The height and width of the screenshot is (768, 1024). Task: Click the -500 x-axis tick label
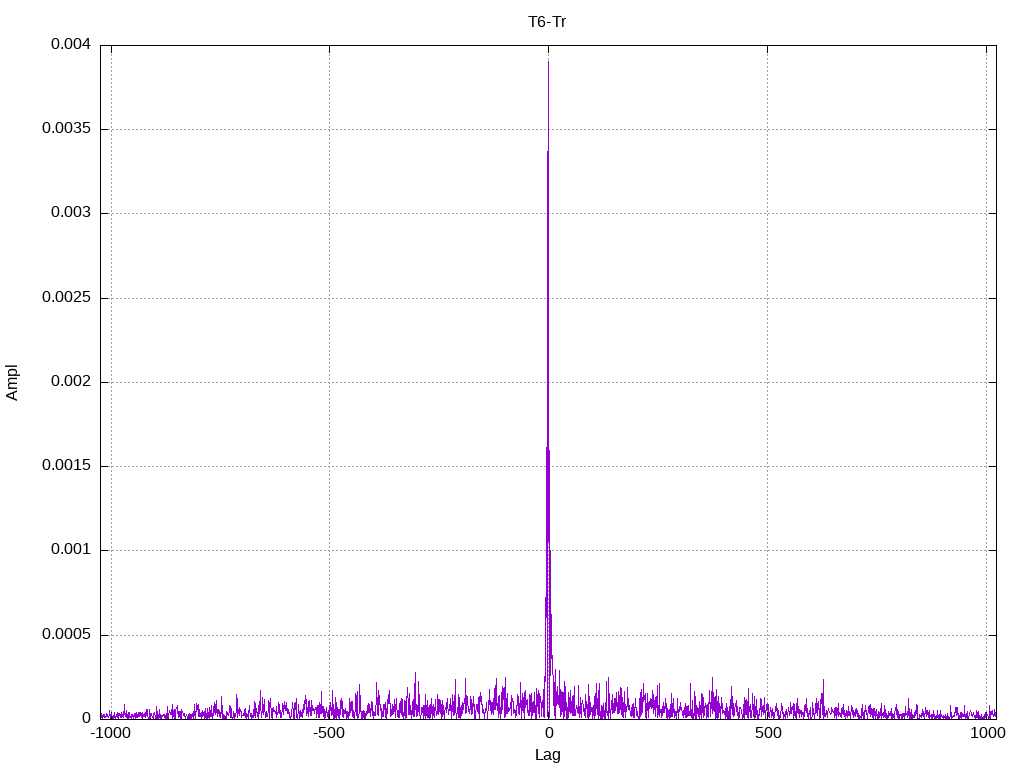click(x=328, y=733)
